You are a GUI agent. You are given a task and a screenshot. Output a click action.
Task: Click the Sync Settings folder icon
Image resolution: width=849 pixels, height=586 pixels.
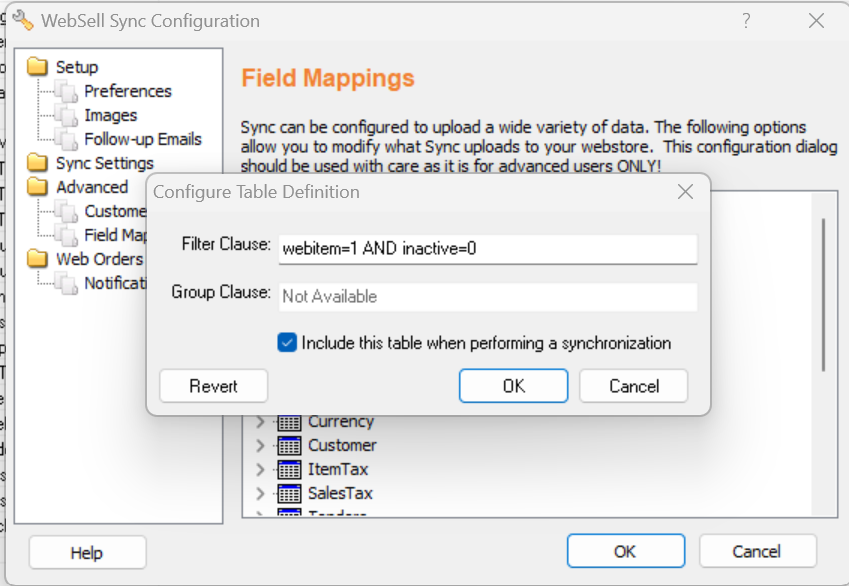pyautogui.click(x=37, y=162)
